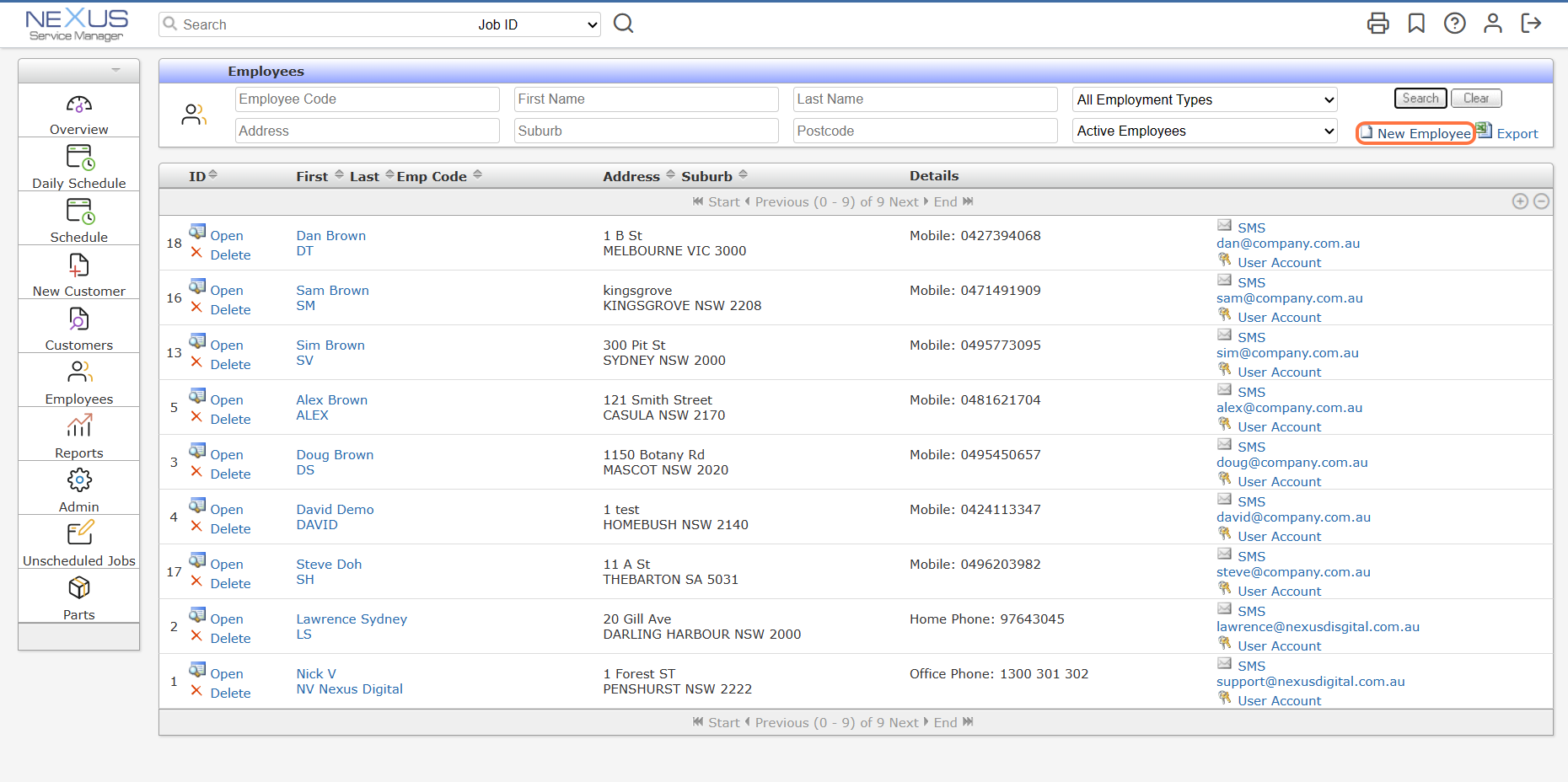
Task: Click the Employee Code input field
Action: [367, 99]
